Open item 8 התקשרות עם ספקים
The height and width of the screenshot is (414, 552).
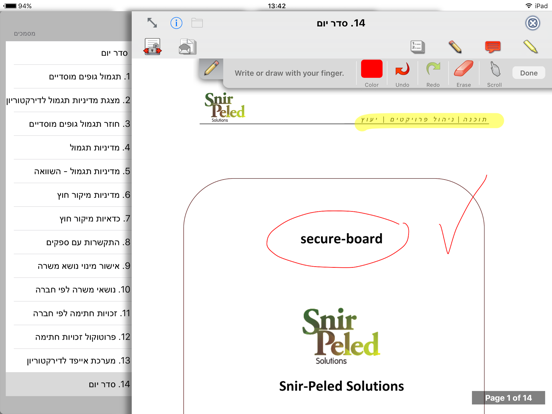click(x=69, y=242)
